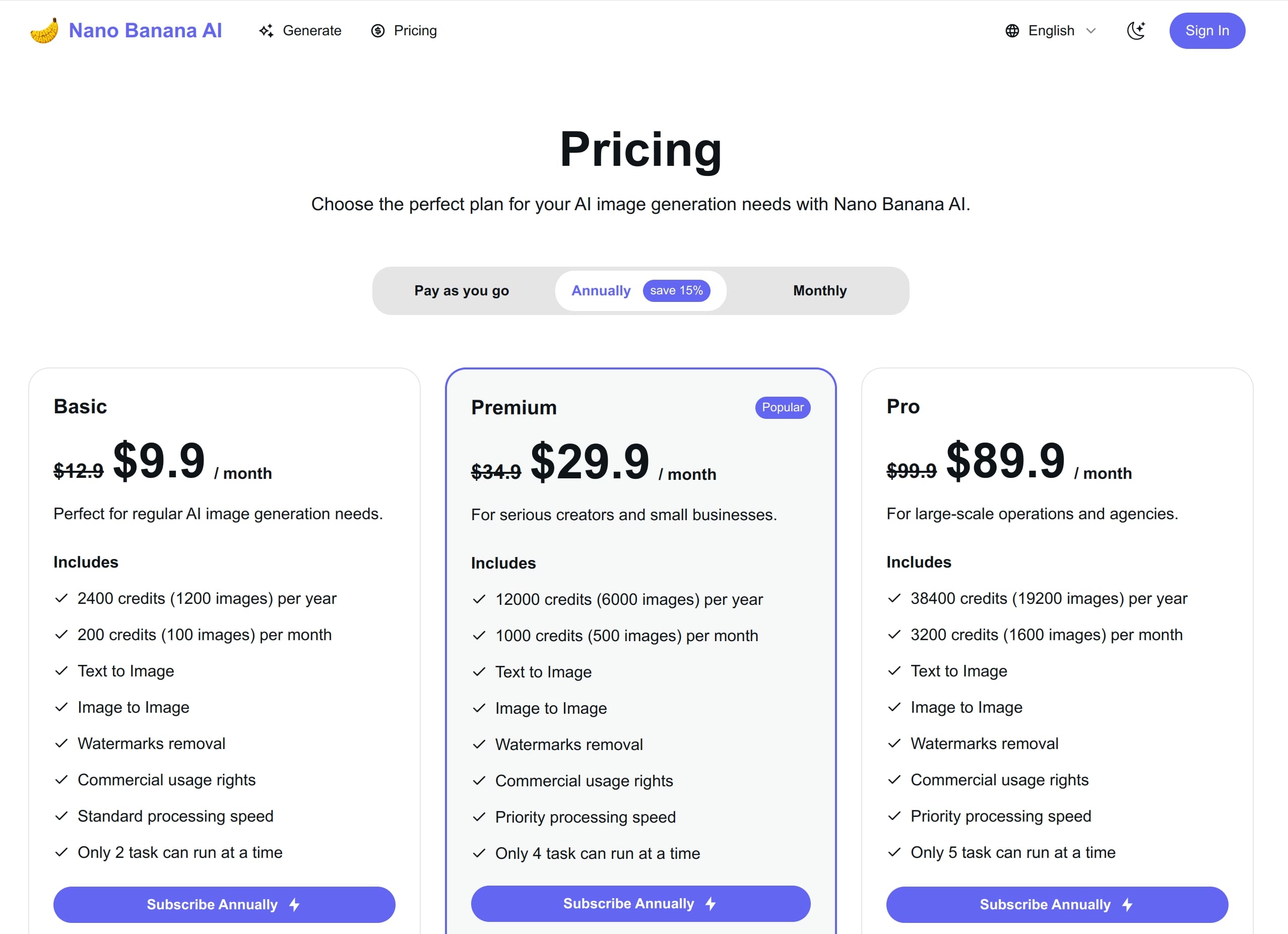The height and width of the screenshot is (934, 1288).
Task: Click the strikethrough $99.9 price on Pro
Action: (x=911, y=470)
